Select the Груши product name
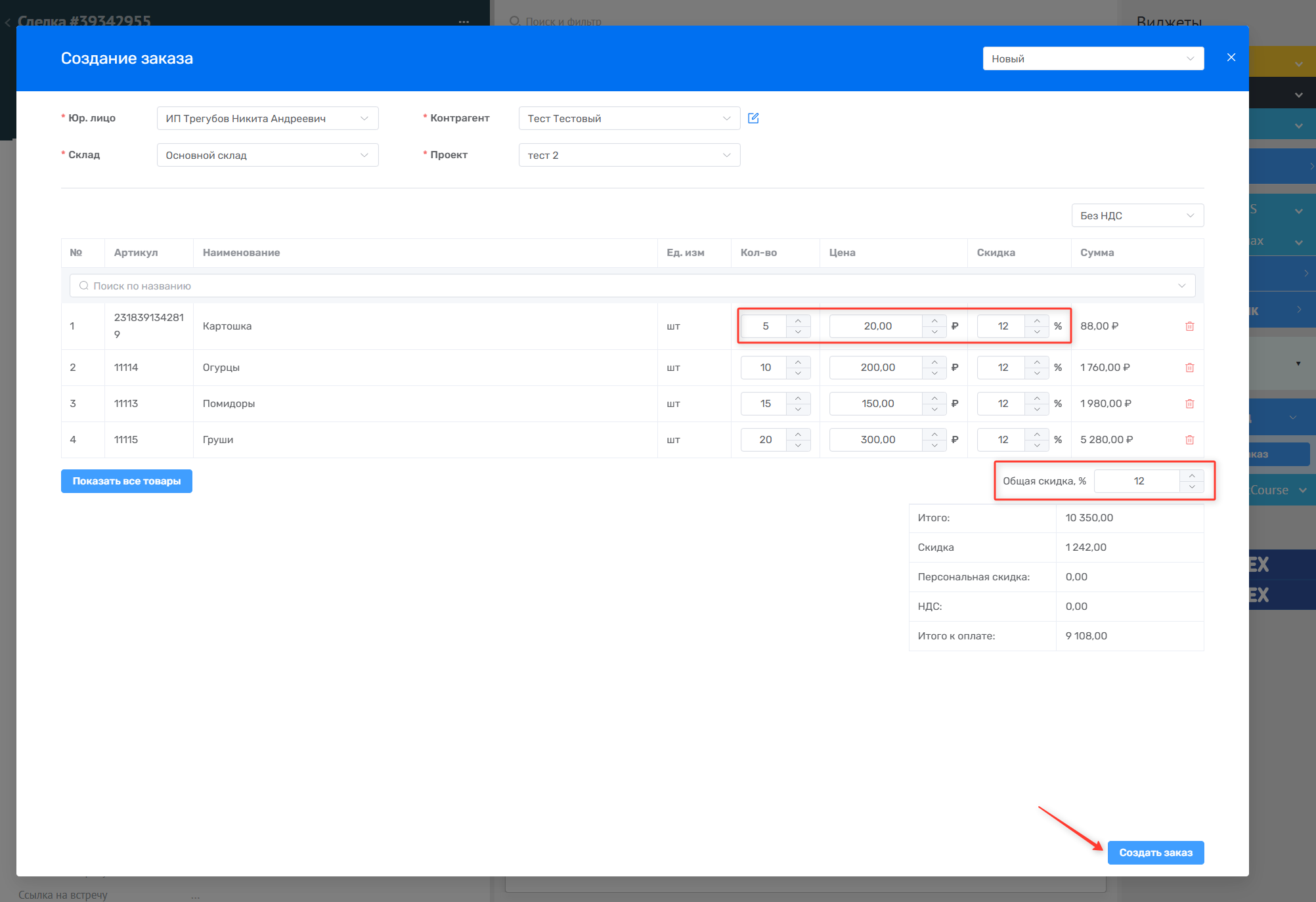The width and height of the screenshot is (1316, 902). [x=218, y=440]
